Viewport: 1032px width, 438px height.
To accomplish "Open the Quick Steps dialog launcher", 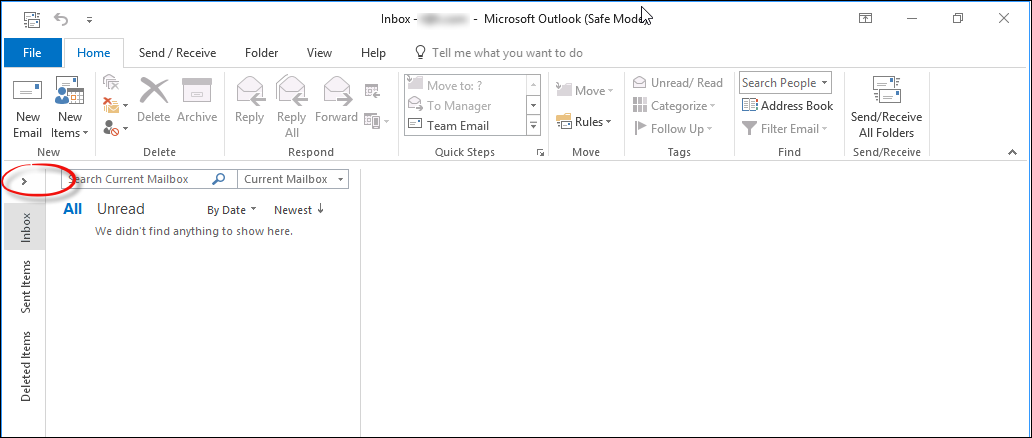I will pyautogui.click(x=540, y=152).
